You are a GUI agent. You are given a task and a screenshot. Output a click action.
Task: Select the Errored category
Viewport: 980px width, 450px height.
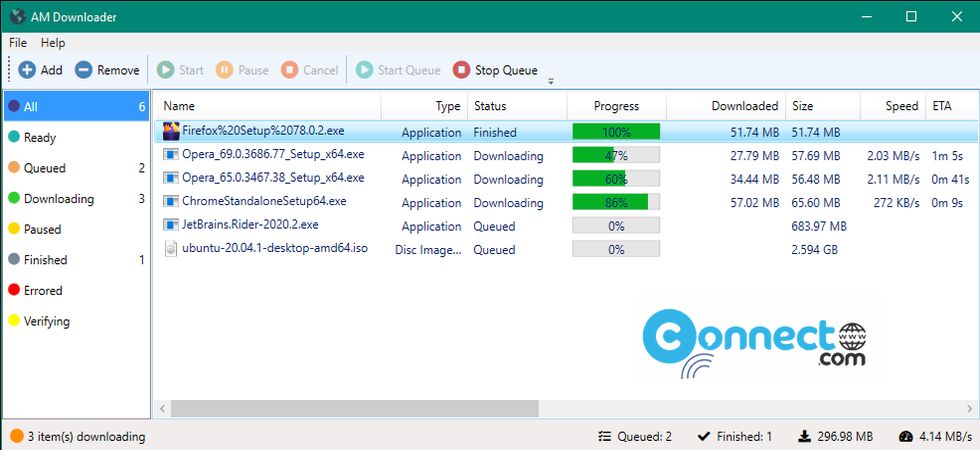pyautogui.click(x=76, y=290)
